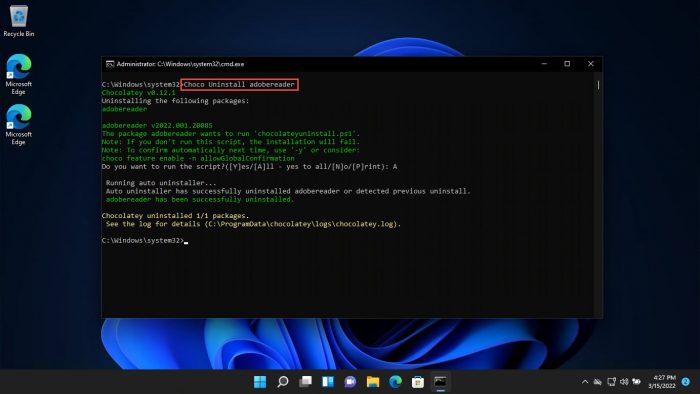700x394 pixels.
Task: Click the Administrator cmd.exe title bar text
Action: [180, 64]
